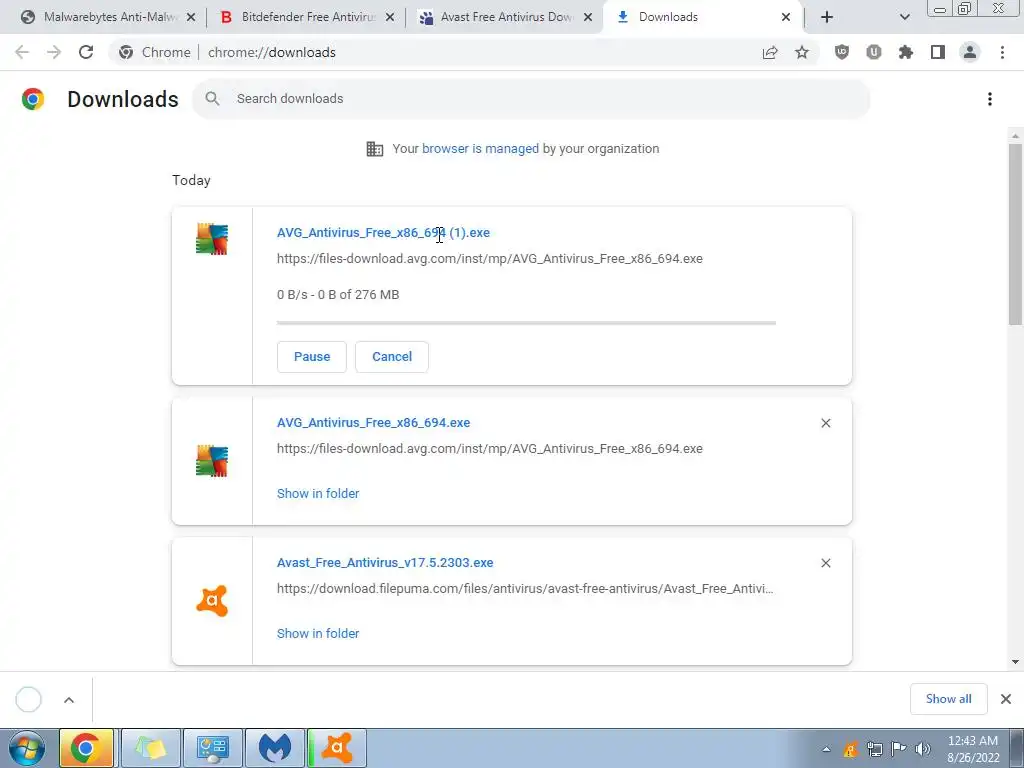Click the circular download progress icon in shelf

(29, 699)
